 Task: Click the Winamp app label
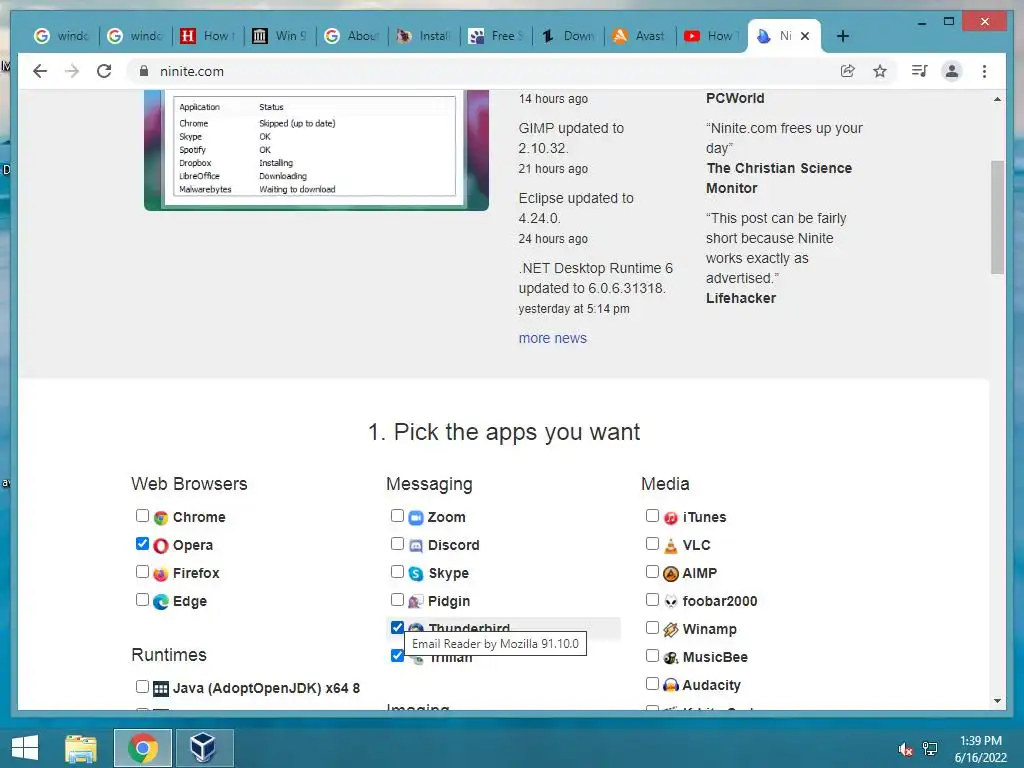[x=709, y=630]
